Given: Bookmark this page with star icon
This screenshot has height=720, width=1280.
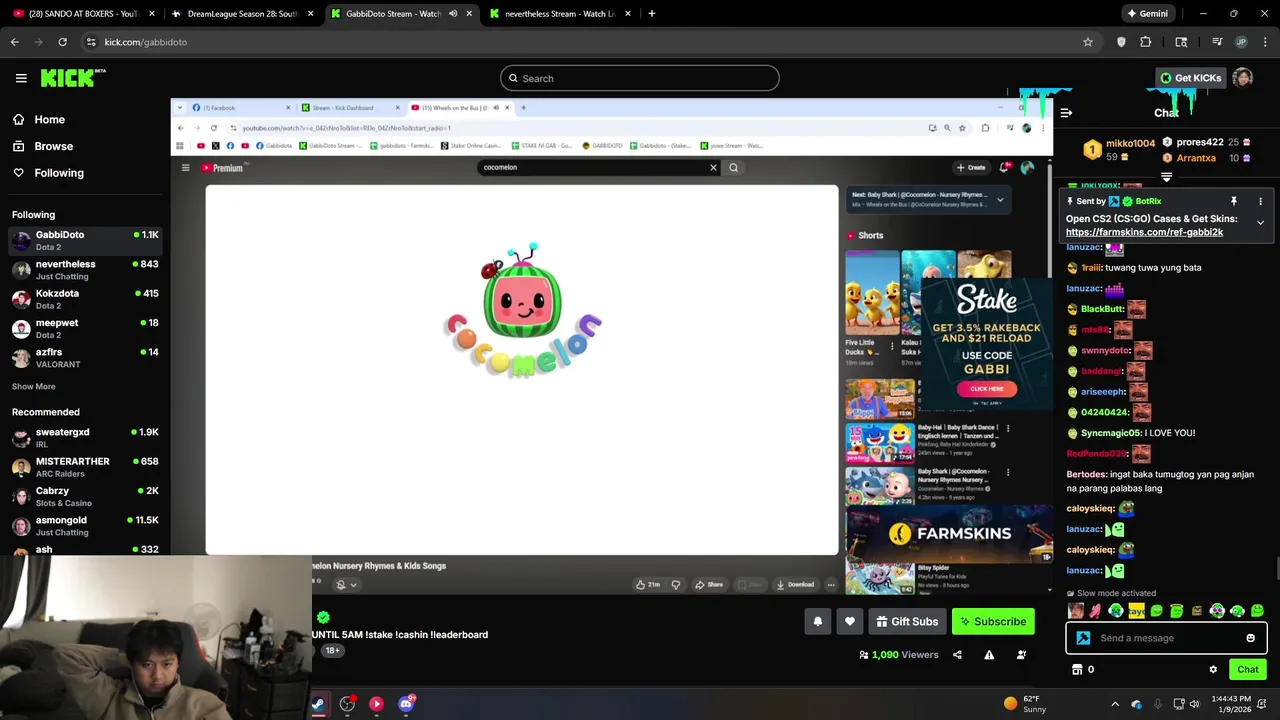Looking at the screenshot, I should coord(1088,42).
